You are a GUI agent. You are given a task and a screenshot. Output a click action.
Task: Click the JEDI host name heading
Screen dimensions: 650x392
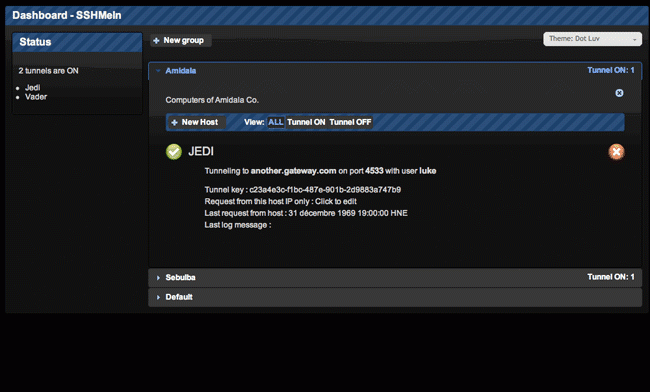click(201, 151)
